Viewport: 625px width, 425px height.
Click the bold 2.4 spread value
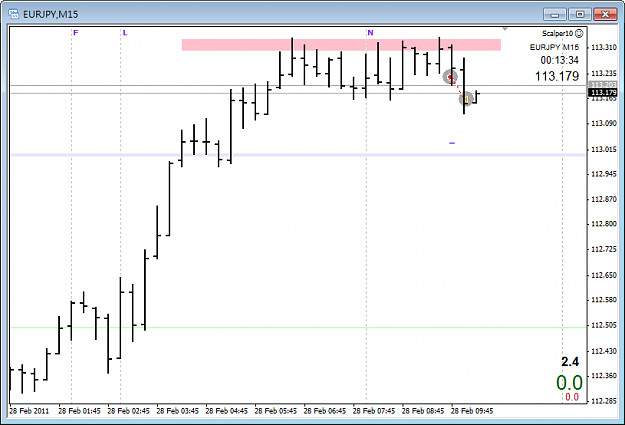(570, 362)
